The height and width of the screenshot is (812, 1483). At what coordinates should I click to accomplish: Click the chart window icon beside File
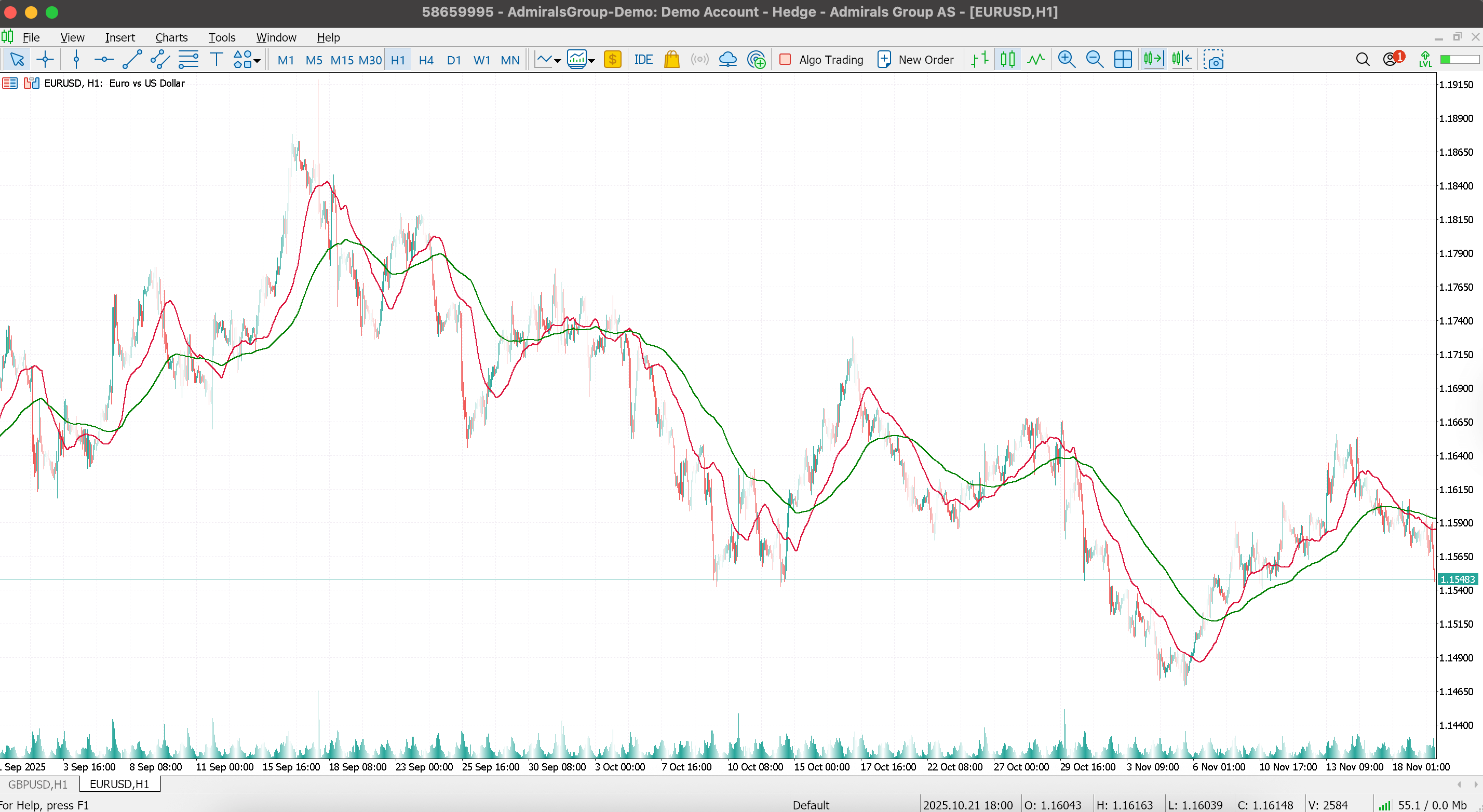[x=7, y=37]
